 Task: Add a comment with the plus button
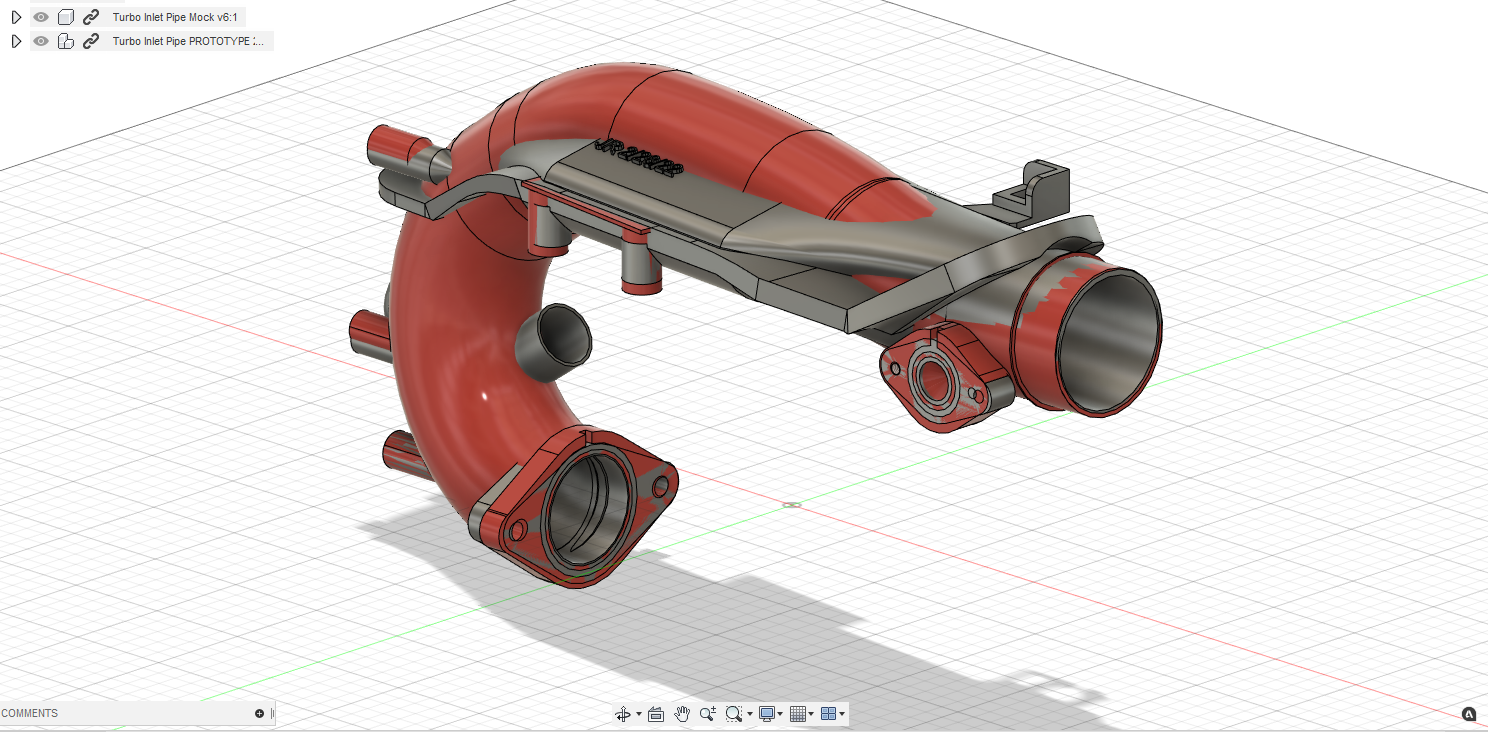(x=260, y=713)
